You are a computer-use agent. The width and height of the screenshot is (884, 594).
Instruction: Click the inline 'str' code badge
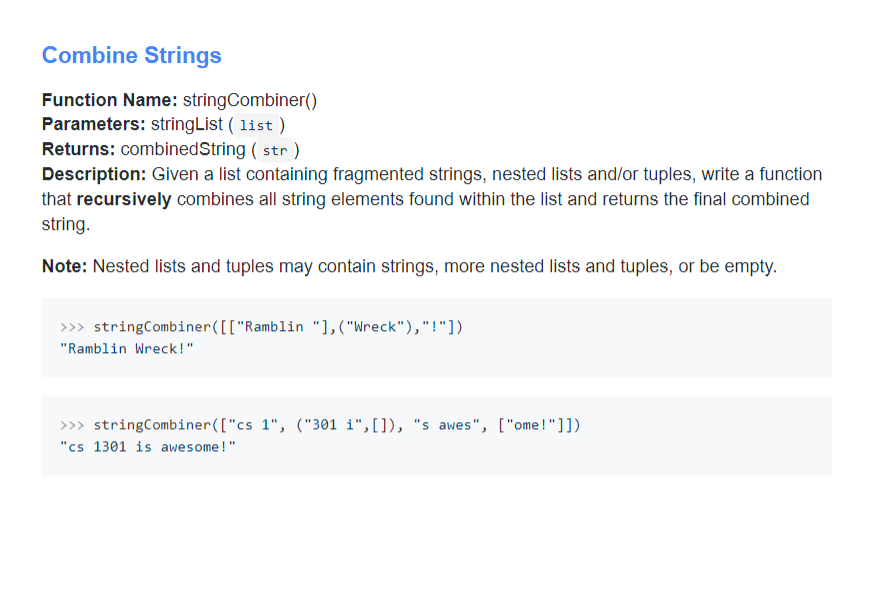click(x=275, y=151)
